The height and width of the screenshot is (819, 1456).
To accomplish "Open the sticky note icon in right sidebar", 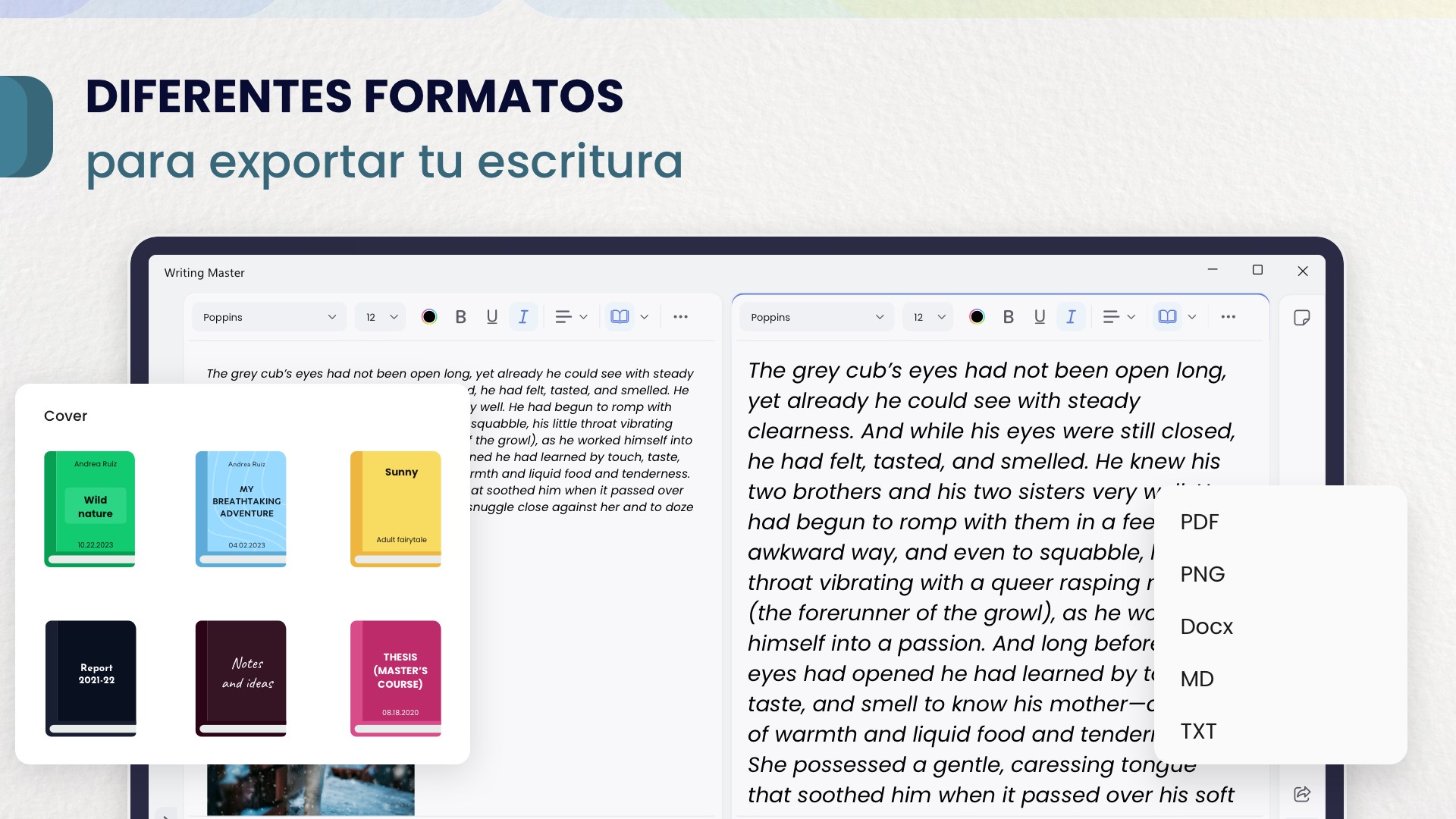I will pos(1301,318).
